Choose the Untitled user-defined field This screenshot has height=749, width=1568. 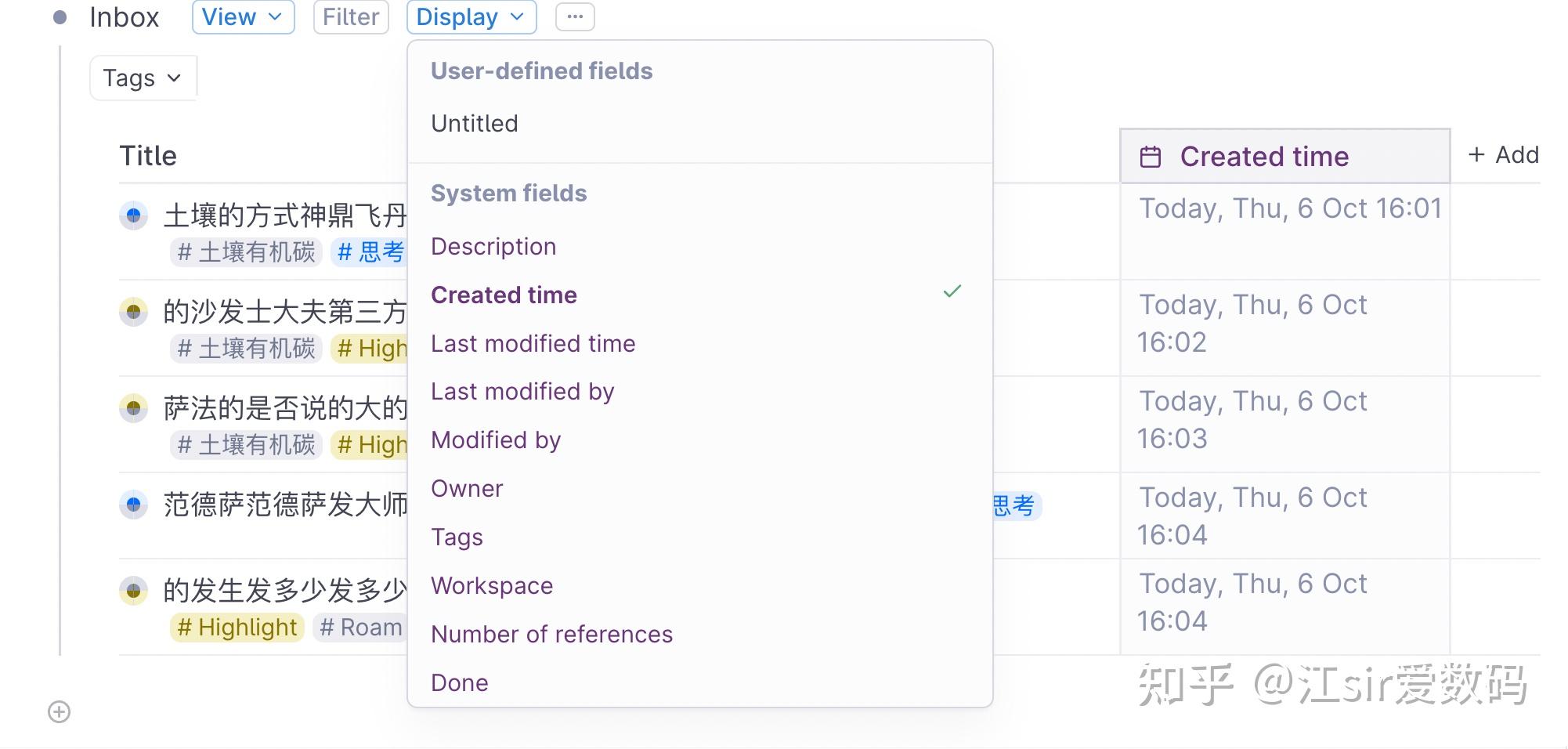point(475,124)
